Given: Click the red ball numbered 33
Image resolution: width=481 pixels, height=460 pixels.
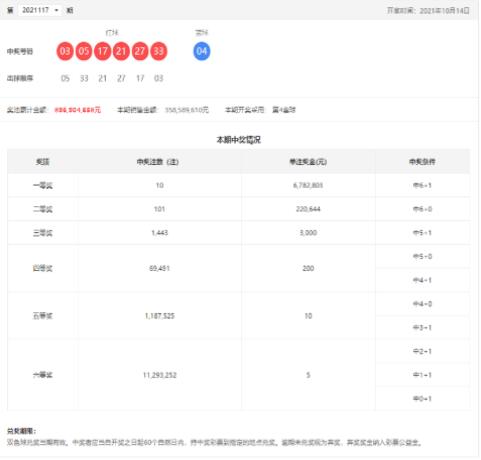Looking at the screenshot, I should (x=159, y=51).
